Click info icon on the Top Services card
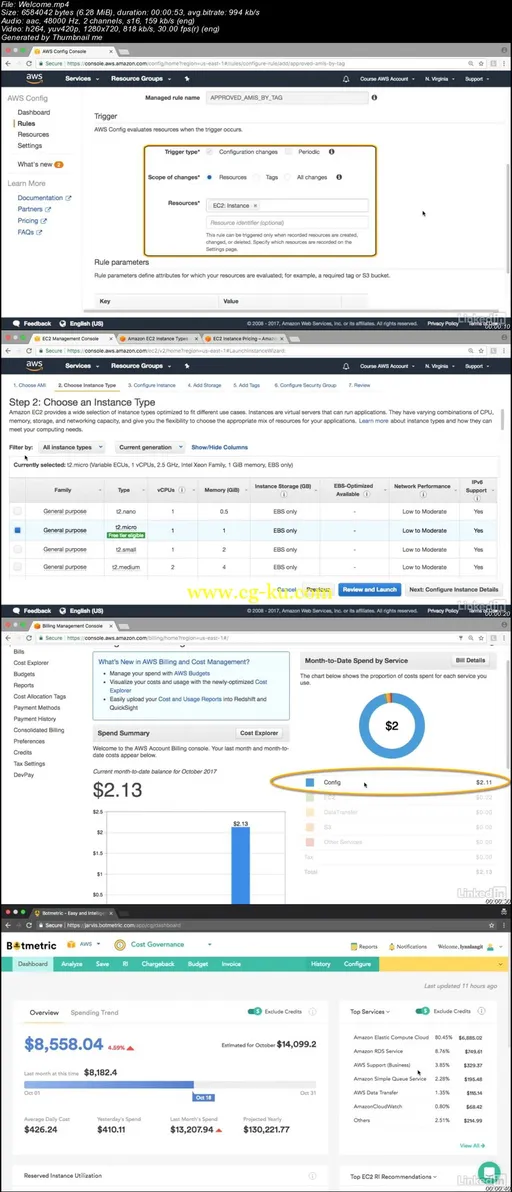This screenshot has height=1192, width=512. click(x=480, y=1012)
